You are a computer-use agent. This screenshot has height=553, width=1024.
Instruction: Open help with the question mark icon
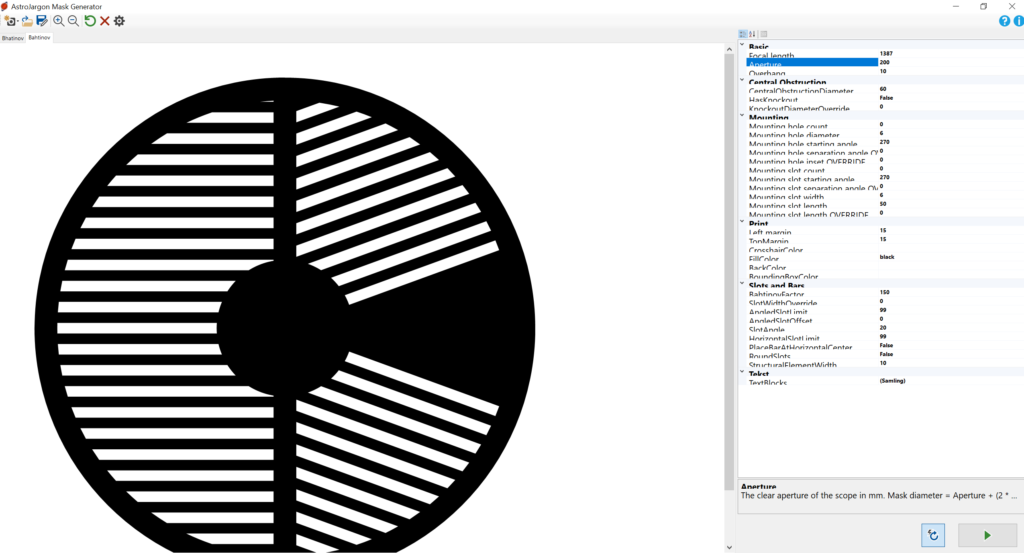point(1004,21)
